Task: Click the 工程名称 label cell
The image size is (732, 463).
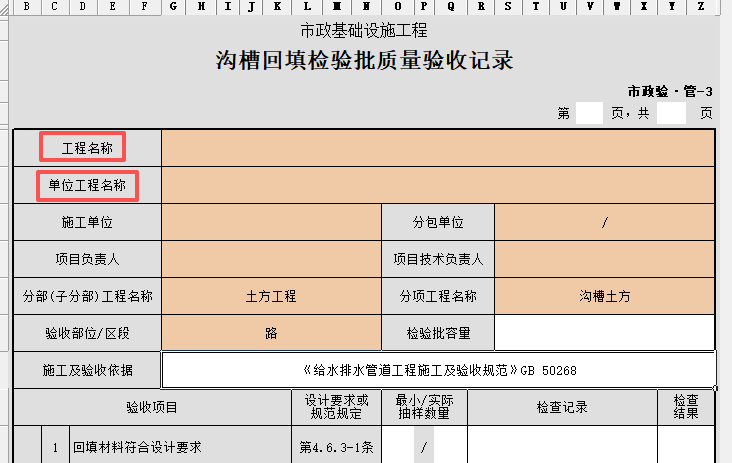Action: pos(87,148)
